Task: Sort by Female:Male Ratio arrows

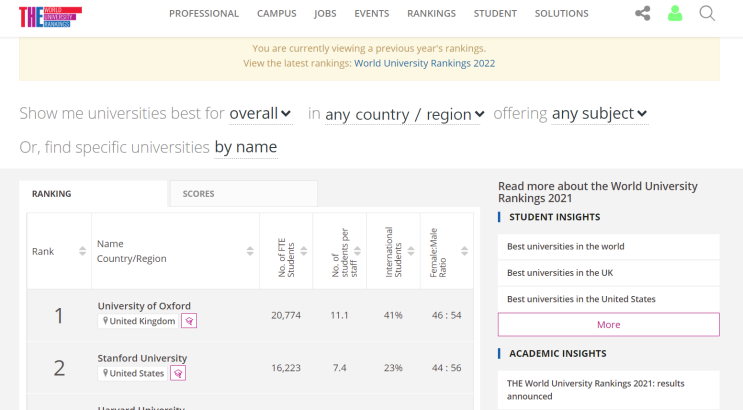Action: pyautogui.click(x=464, y=251)
